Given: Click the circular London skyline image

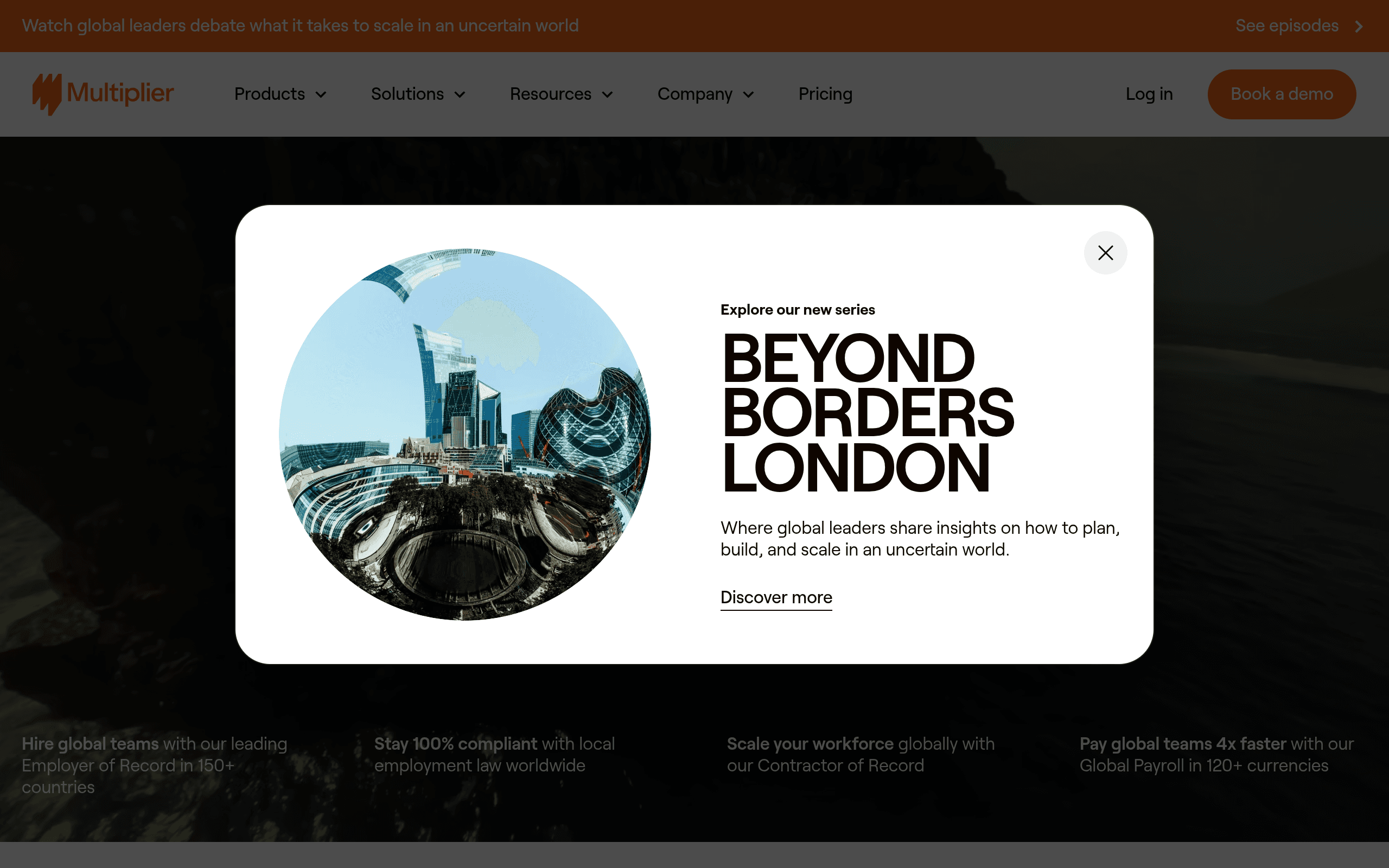Looking at the screenshot, I should click(465, 434).
